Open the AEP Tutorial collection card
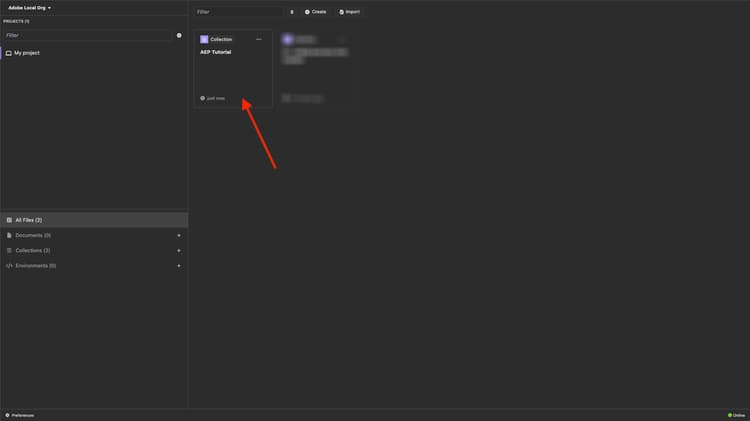 point(233,69)
